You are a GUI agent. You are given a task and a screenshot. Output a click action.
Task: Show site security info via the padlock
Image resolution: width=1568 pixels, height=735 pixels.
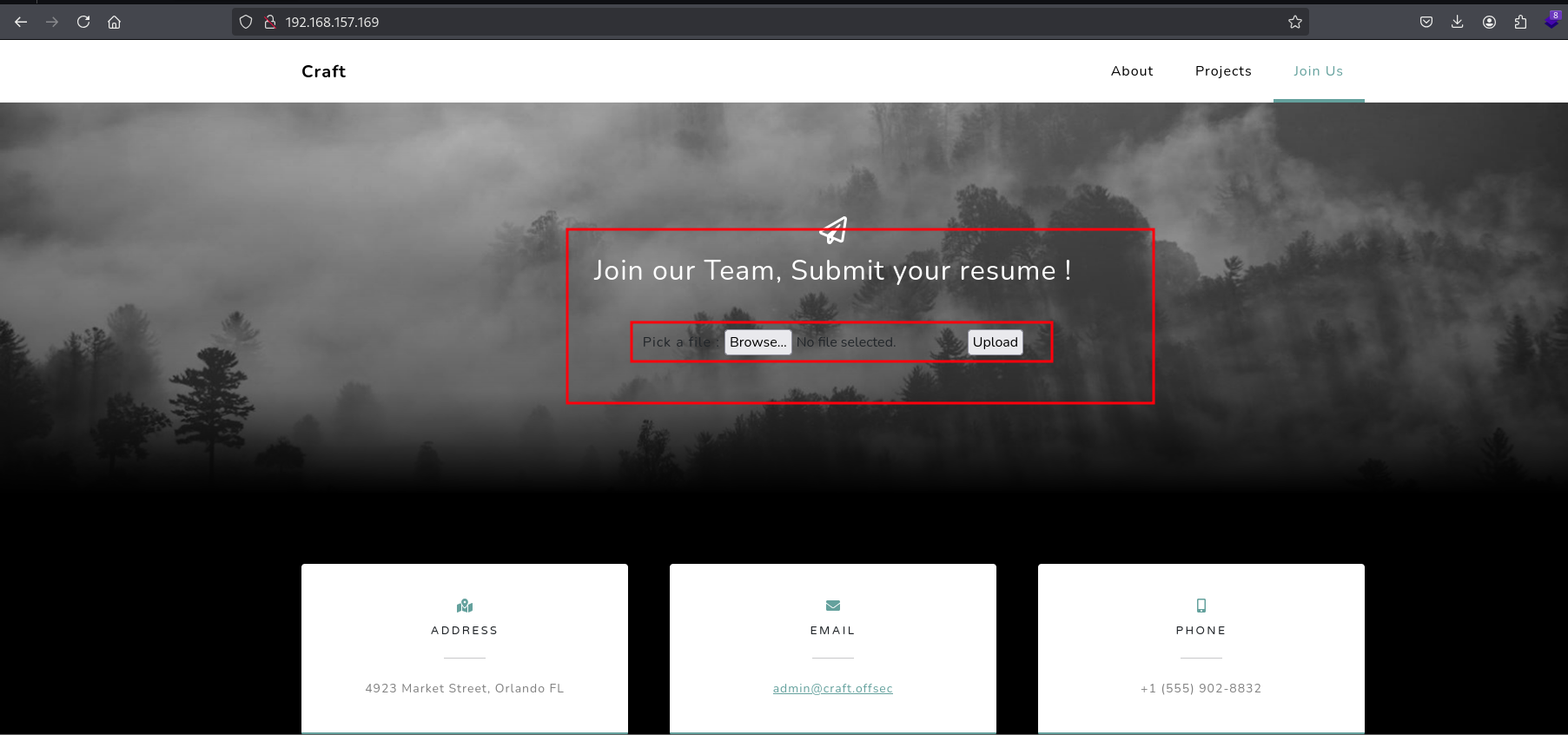270,22
